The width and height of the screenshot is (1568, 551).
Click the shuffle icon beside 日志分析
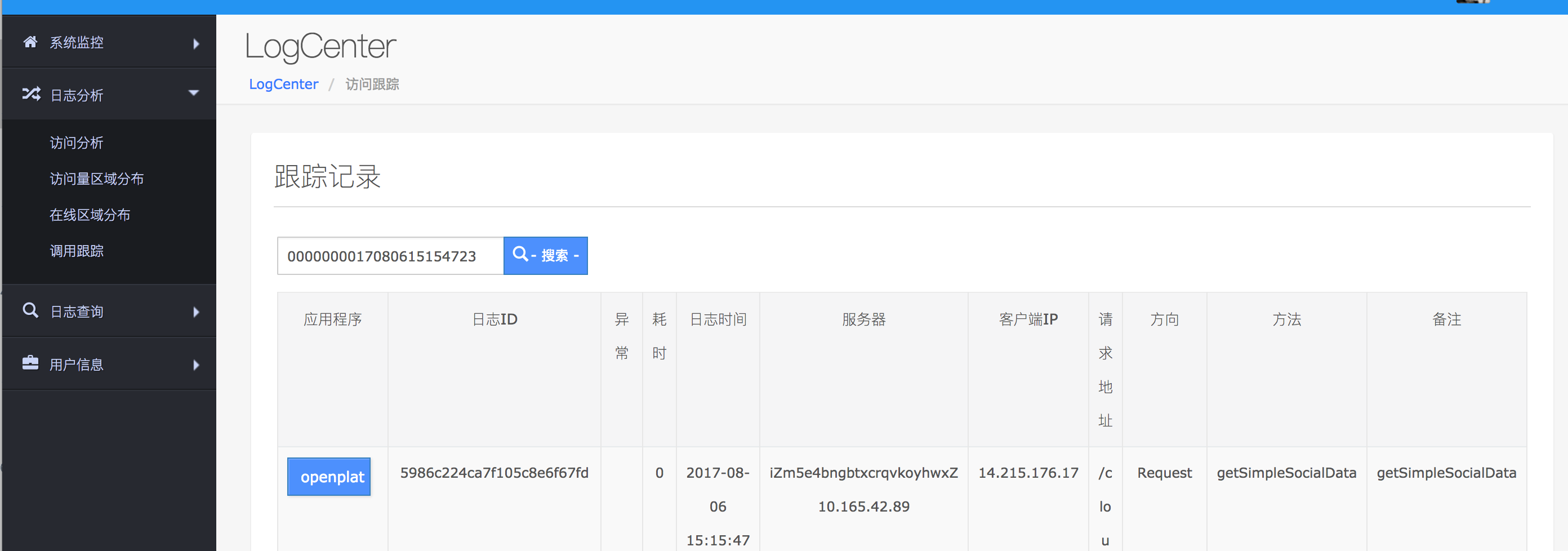pos(31,94)
